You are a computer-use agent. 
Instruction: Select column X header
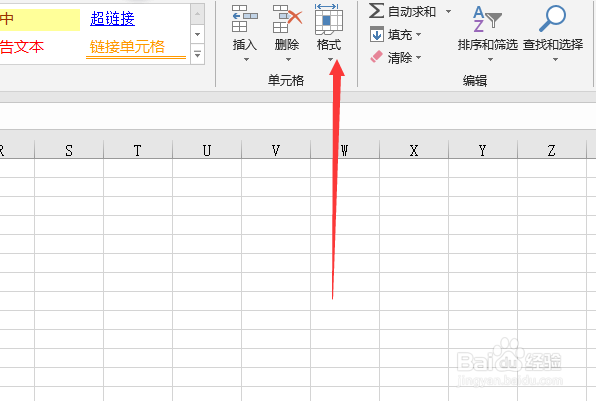414,150
